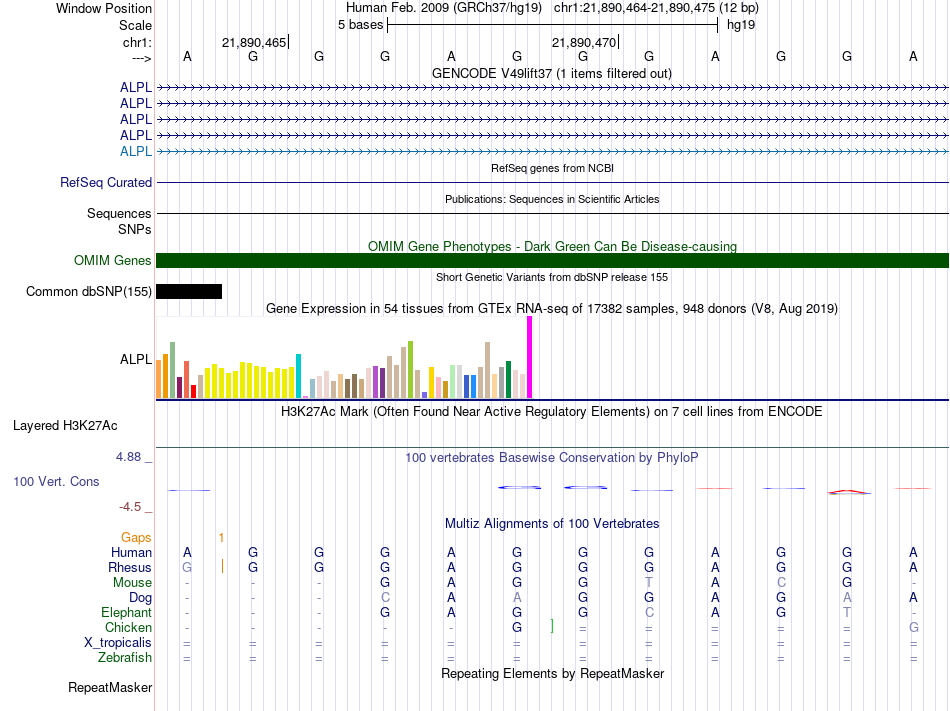Click the tall magenta GTEx expression bar

click(530, 357)
